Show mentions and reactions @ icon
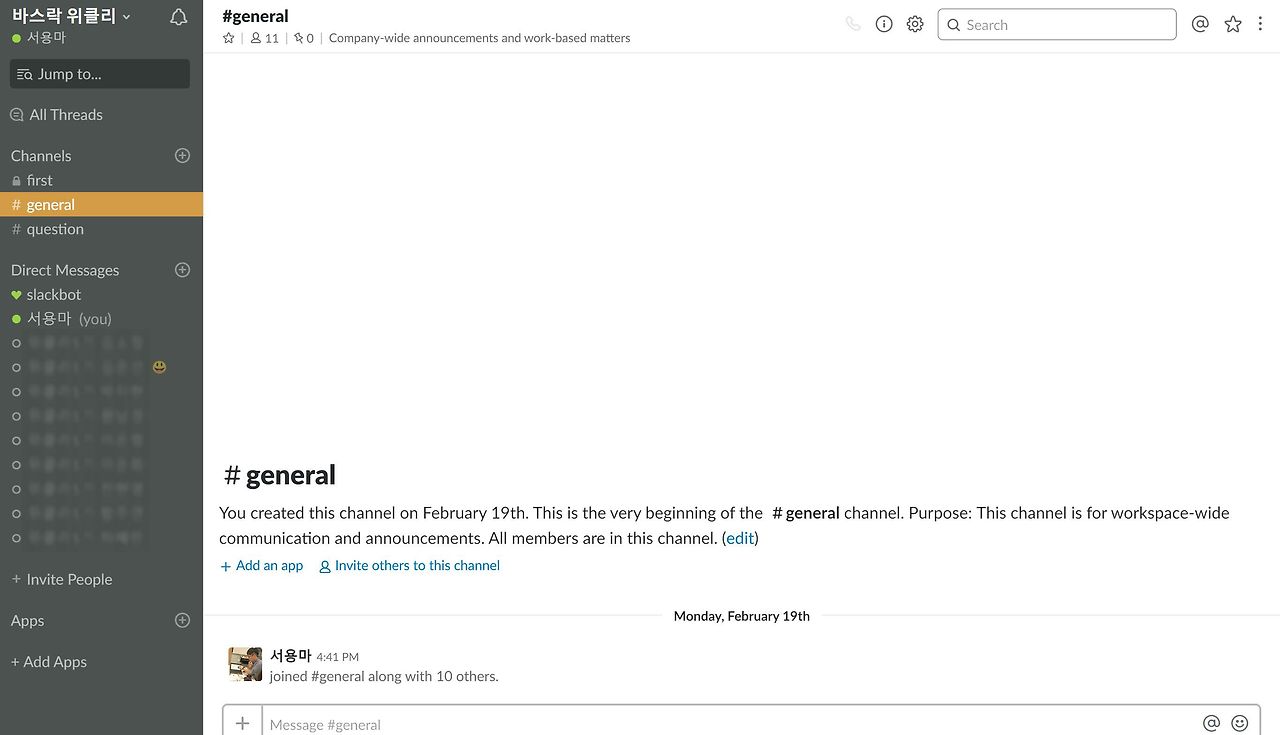1280x735 pixels. coord(1201,24)
